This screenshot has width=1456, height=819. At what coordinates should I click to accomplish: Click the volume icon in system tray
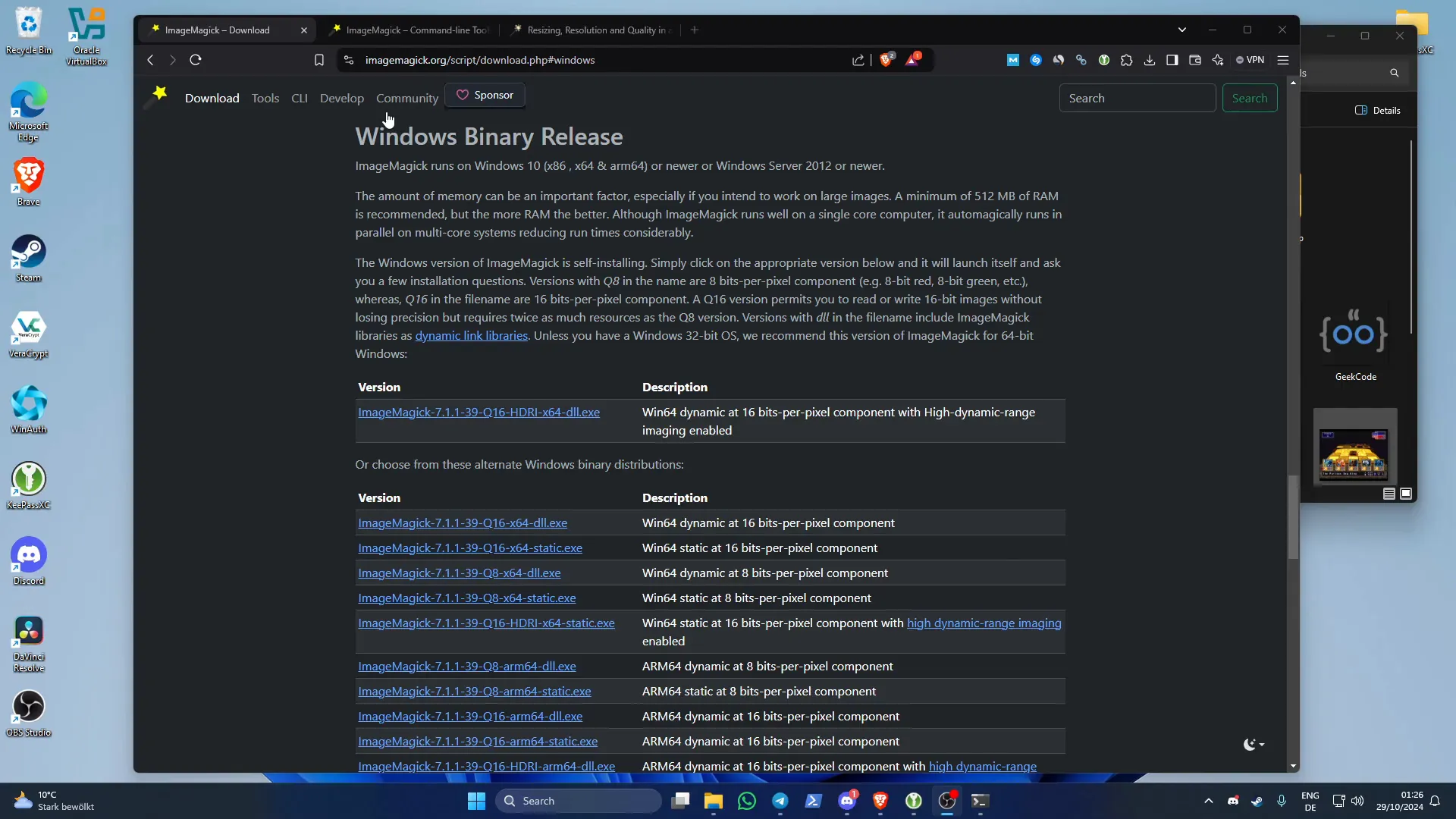[x=1357, y=801]
